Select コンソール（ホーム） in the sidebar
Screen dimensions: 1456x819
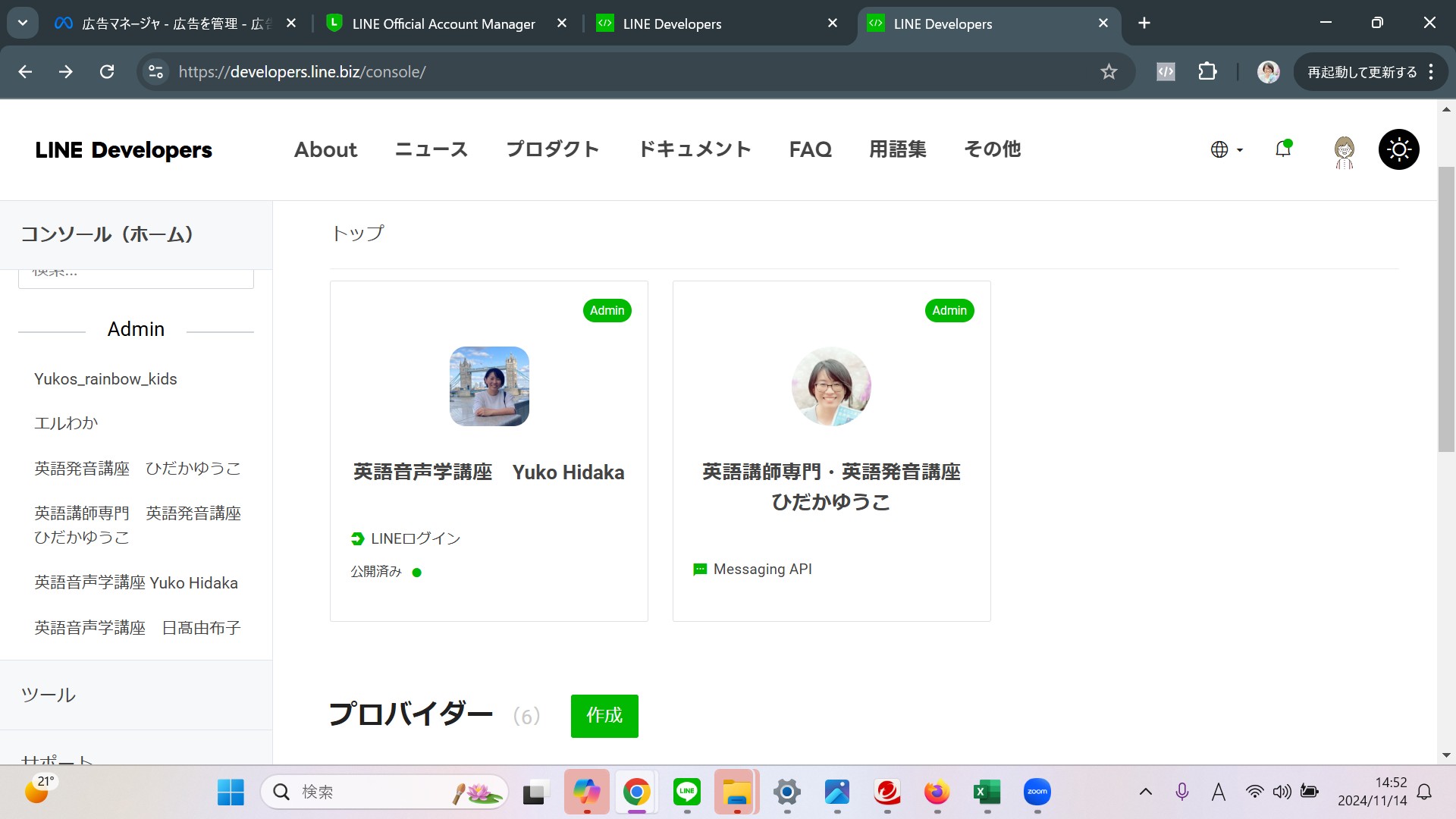(136, 234)
